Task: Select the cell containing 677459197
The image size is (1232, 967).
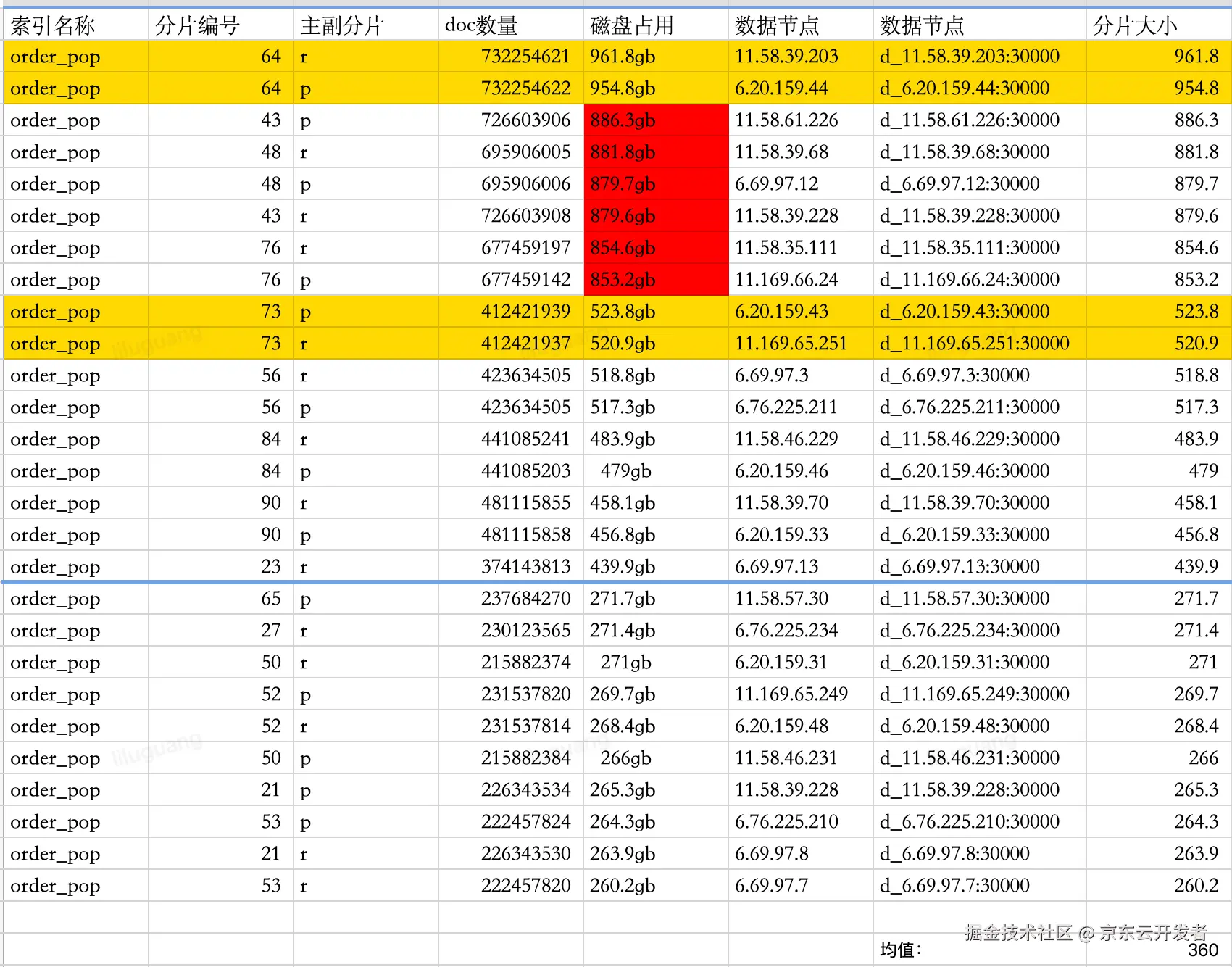Action: (x=511, y=248)
